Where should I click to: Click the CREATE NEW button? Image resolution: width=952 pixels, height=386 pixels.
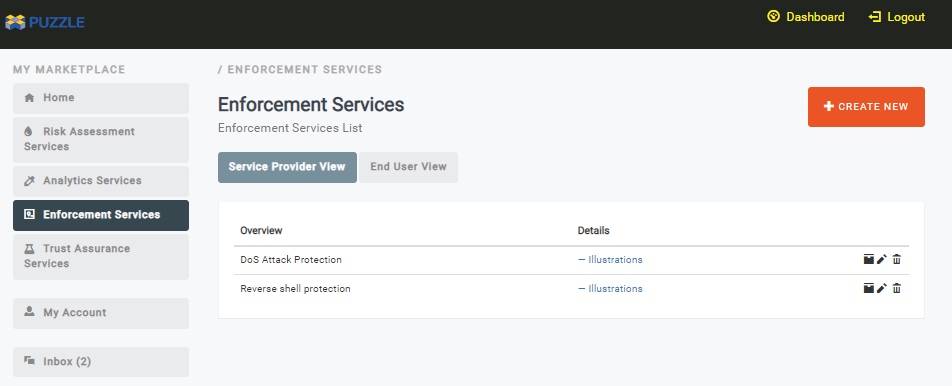pos(866,107)
